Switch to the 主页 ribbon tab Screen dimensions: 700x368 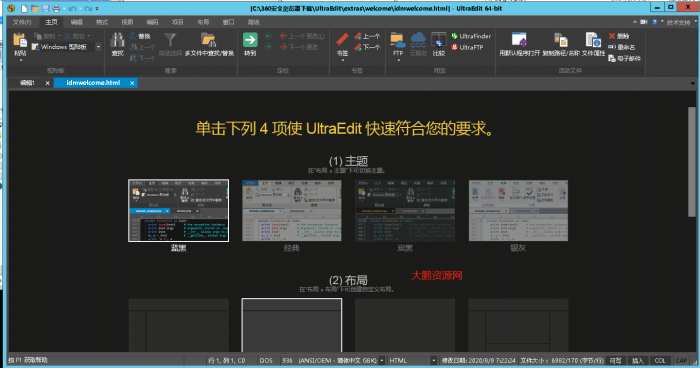[x=51, y=22]
